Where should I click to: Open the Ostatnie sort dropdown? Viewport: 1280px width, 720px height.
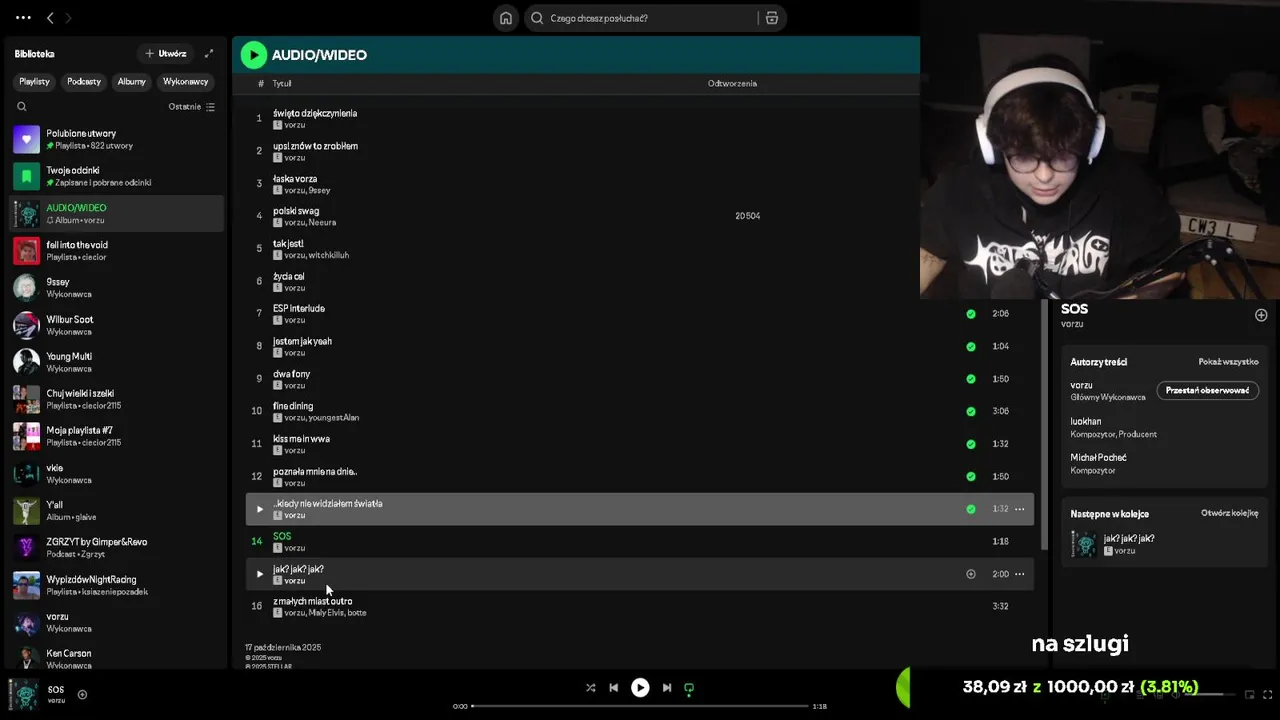pos(192,107)
